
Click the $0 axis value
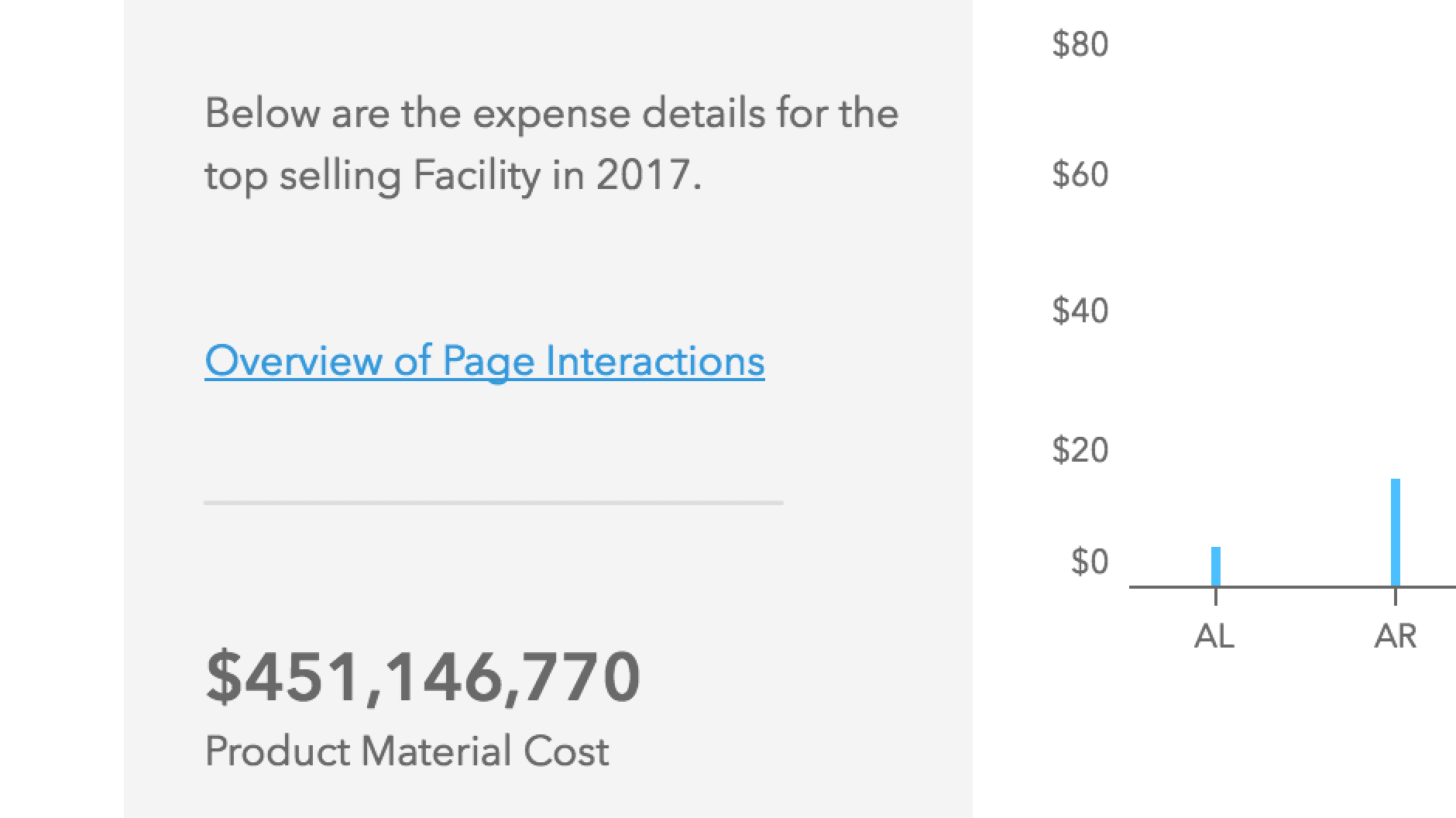[x=1088, y=562]
